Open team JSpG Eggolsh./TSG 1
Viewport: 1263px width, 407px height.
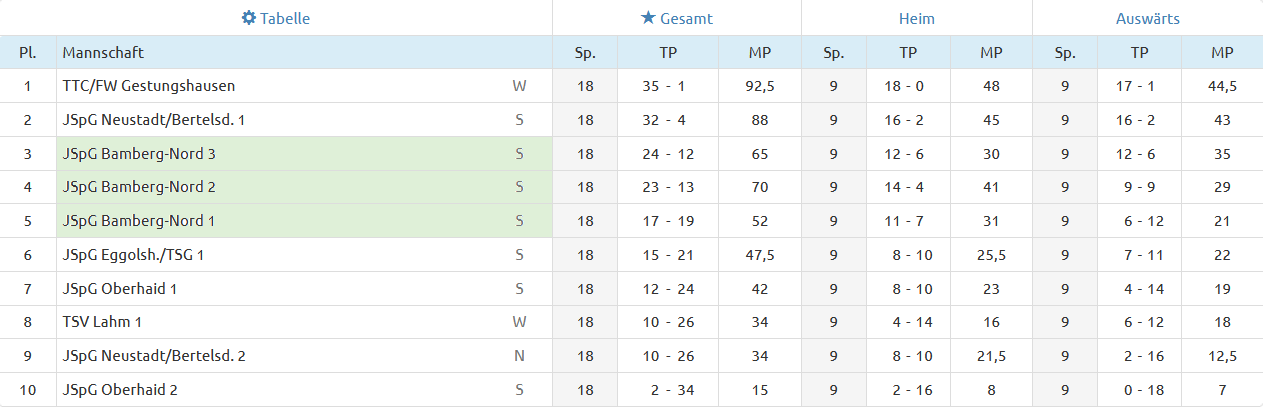coord(134,255)
